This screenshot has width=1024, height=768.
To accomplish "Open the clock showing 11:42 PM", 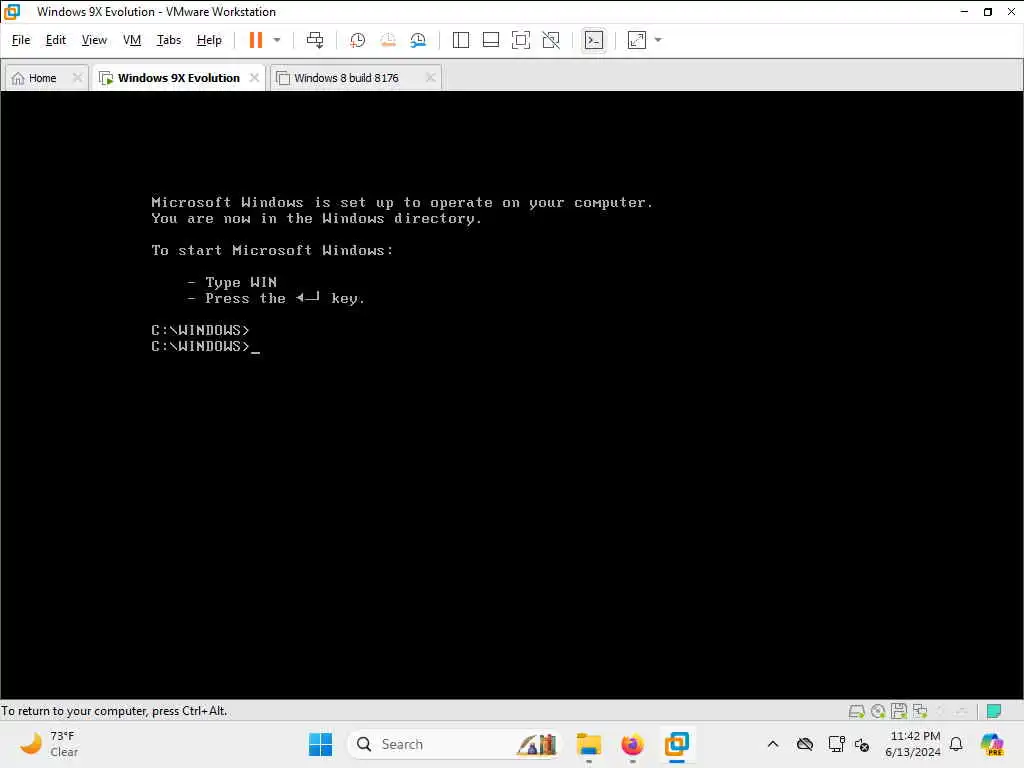I will pyautogui.click(x=914, y=744).
